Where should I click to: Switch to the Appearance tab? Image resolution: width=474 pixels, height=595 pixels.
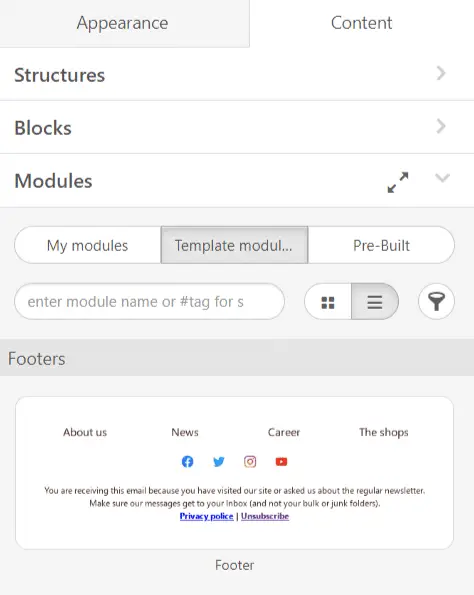pos(124,23)
